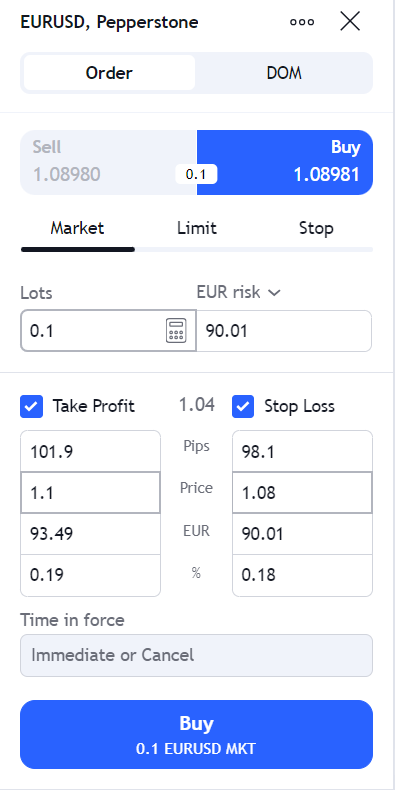395x790 pixels.
Task: Click the EUR risk amount field
Action: pos(284,331)
